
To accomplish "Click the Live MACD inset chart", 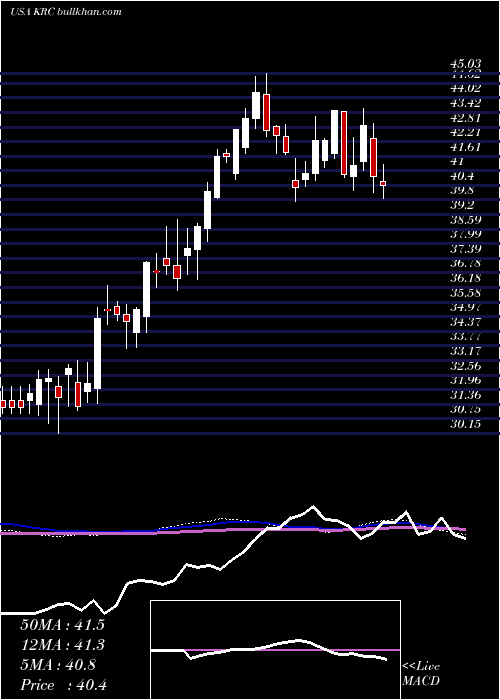I will point(275,650).
